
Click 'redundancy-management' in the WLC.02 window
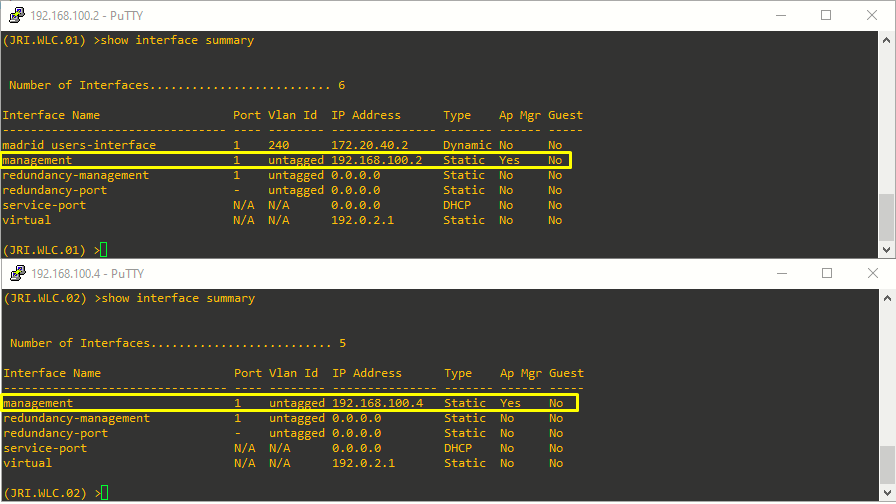pos(77,418)
